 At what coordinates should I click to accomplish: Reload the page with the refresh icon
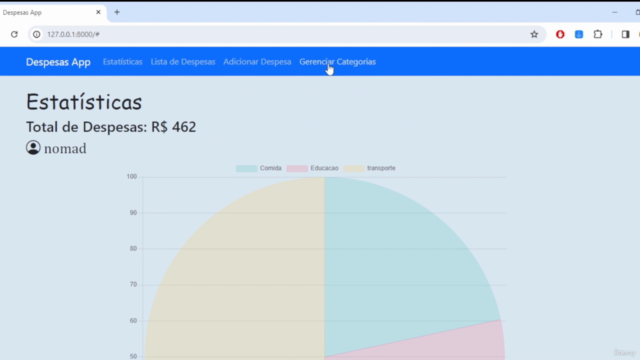click(x=14, y=34)
